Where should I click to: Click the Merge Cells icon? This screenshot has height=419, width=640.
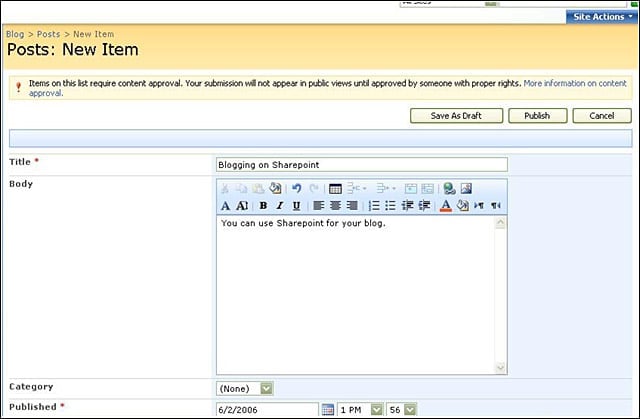[x=411, y=188]
